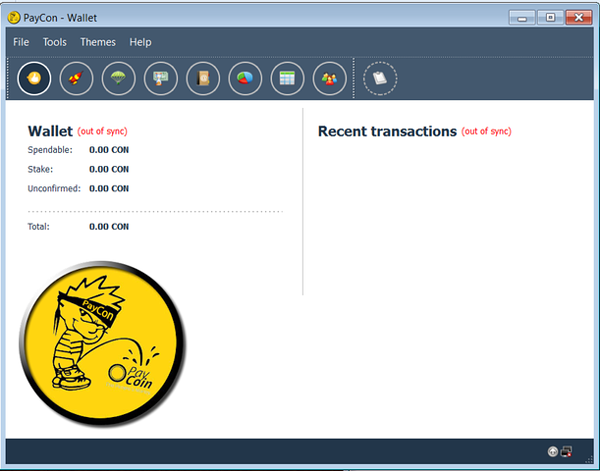Image resolution: width=600 pixels, height=471 pixels.
Task: Click the staking status arrow icon in status bar
Action: 553,452
